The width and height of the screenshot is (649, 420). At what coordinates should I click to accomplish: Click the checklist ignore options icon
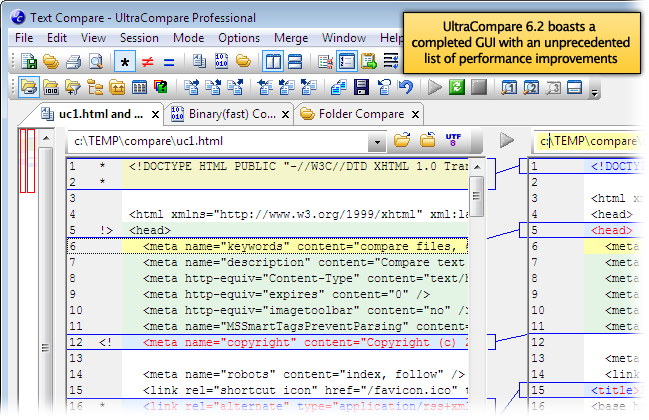325,62
